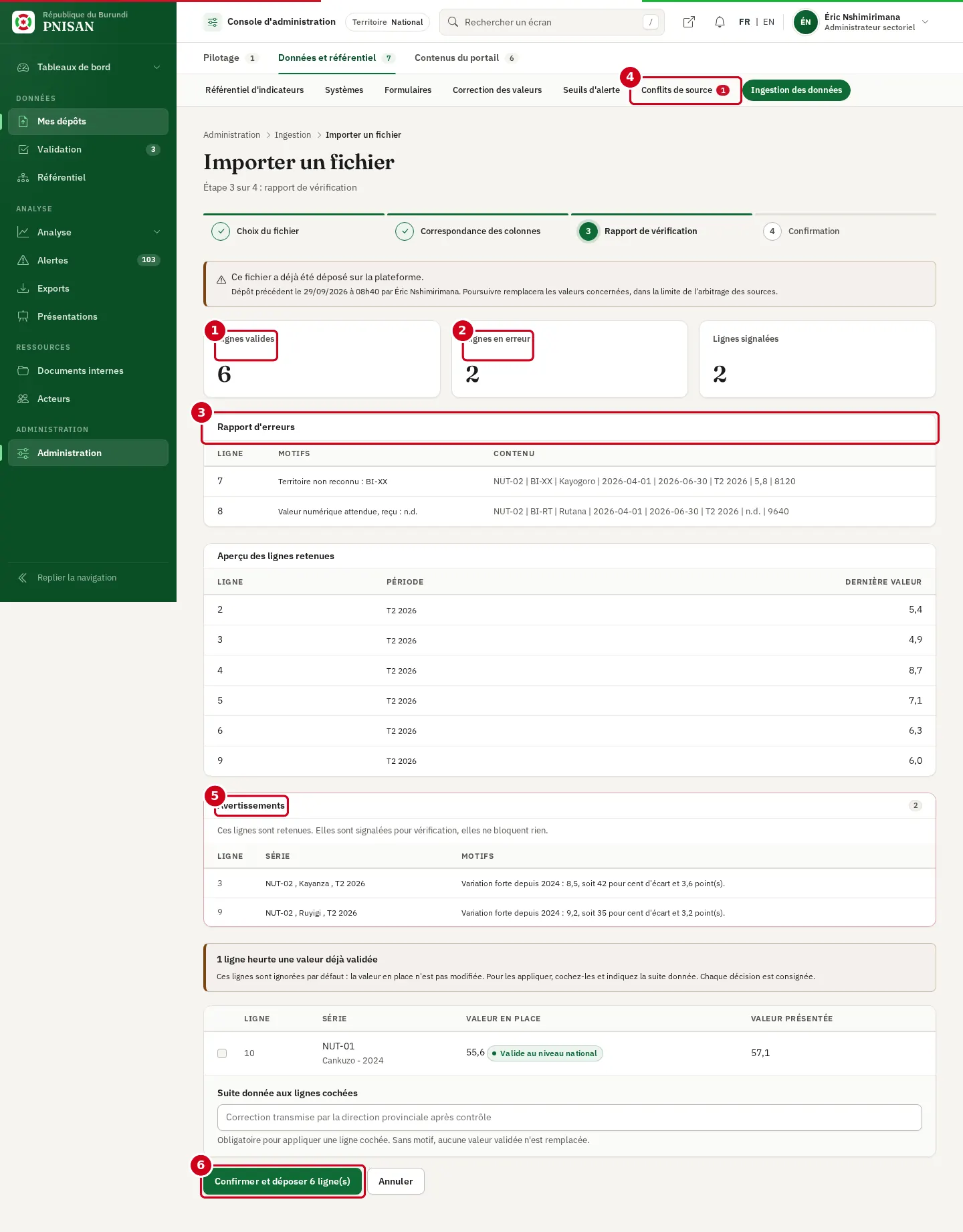Open the user account dropdown chevron
Viewport: 963px width, 1232px height.
926,22
